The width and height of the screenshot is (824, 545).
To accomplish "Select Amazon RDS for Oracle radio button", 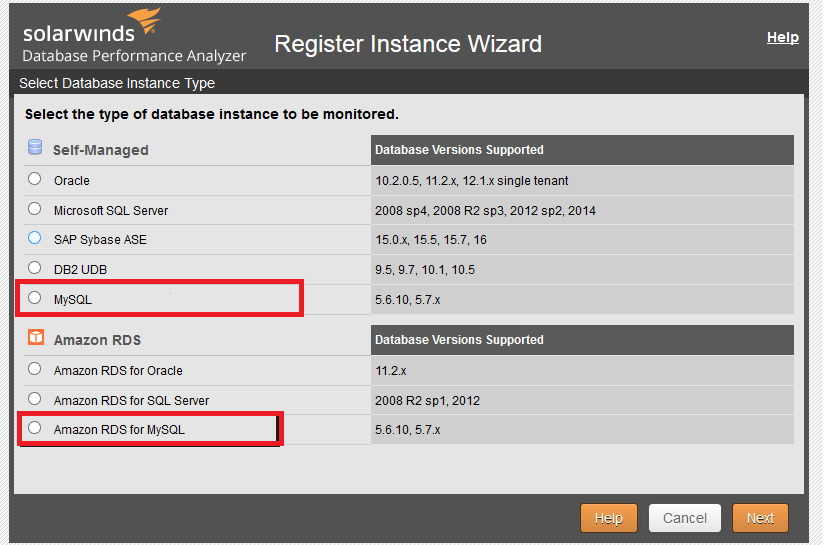I will [x=35, y=369].
